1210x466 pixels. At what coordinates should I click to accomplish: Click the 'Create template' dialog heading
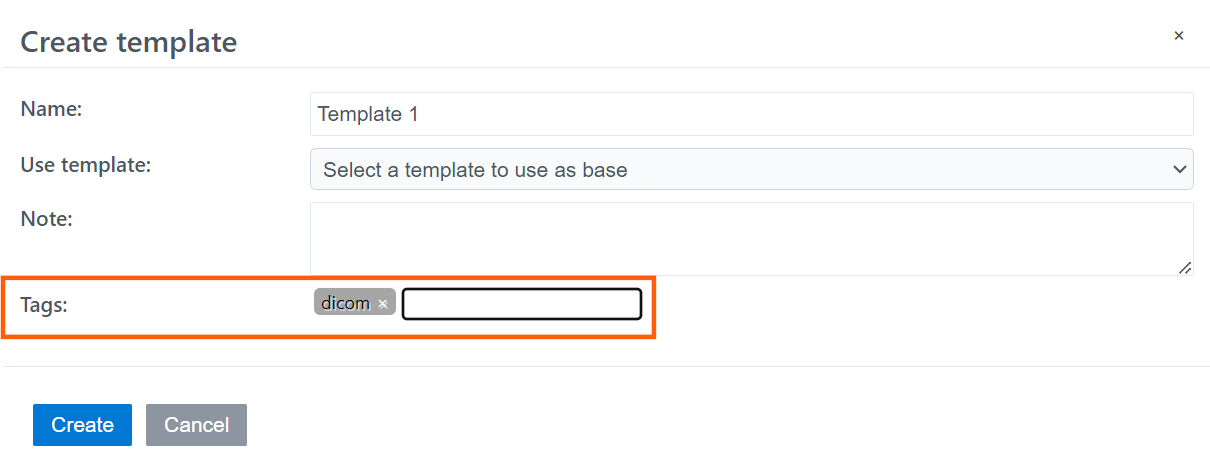[129, 42]
